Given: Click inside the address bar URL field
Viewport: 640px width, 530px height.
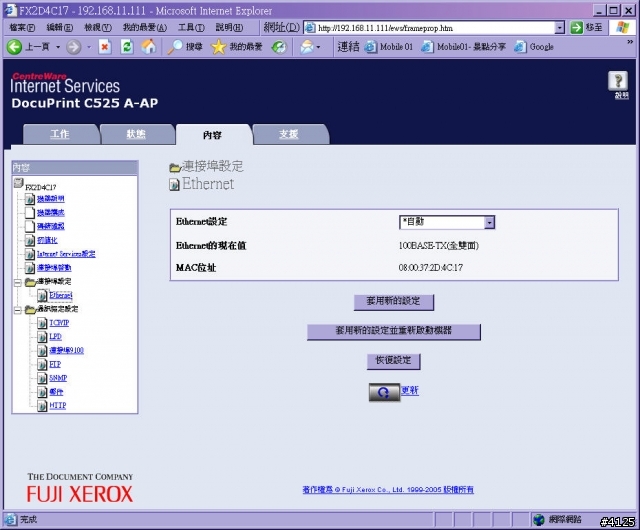Looking at the screenshot, I should tap(435, 28).
